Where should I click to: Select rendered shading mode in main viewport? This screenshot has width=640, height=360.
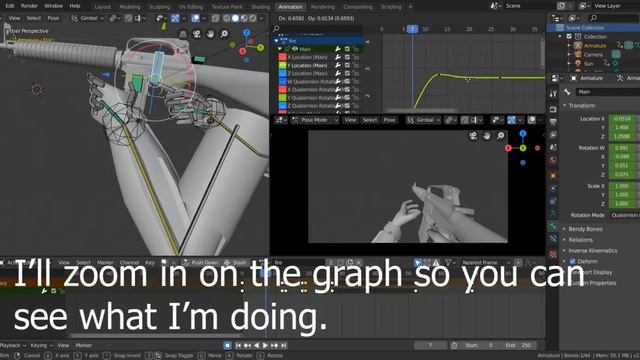pyautogui.click(x=253, y=18)
